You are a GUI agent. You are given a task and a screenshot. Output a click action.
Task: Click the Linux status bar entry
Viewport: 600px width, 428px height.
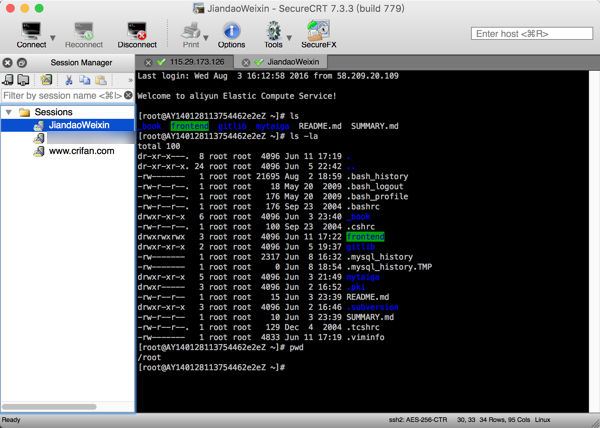(x=542, y=420)
